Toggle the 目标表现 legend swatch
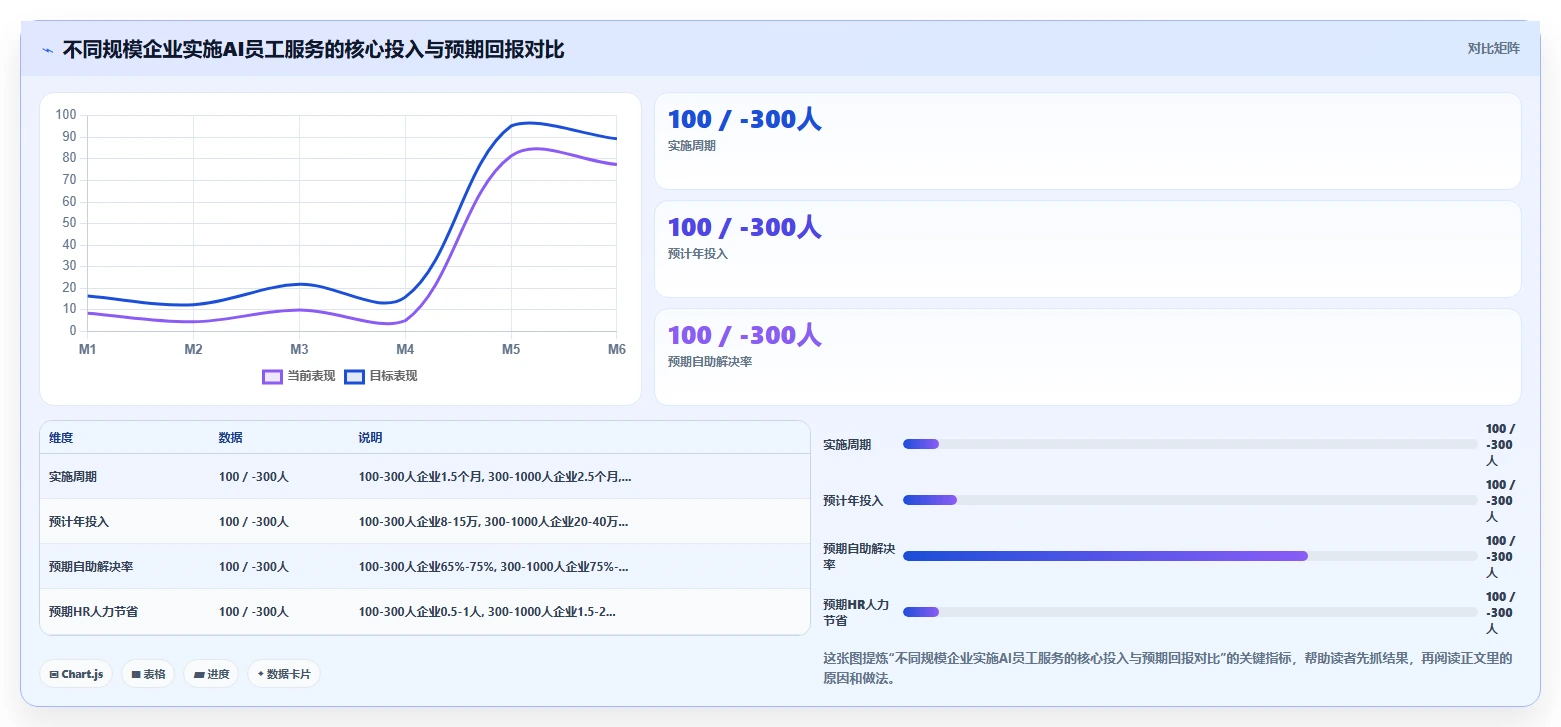The height and width of the screenshot is (727, 1561). [354, 376]
